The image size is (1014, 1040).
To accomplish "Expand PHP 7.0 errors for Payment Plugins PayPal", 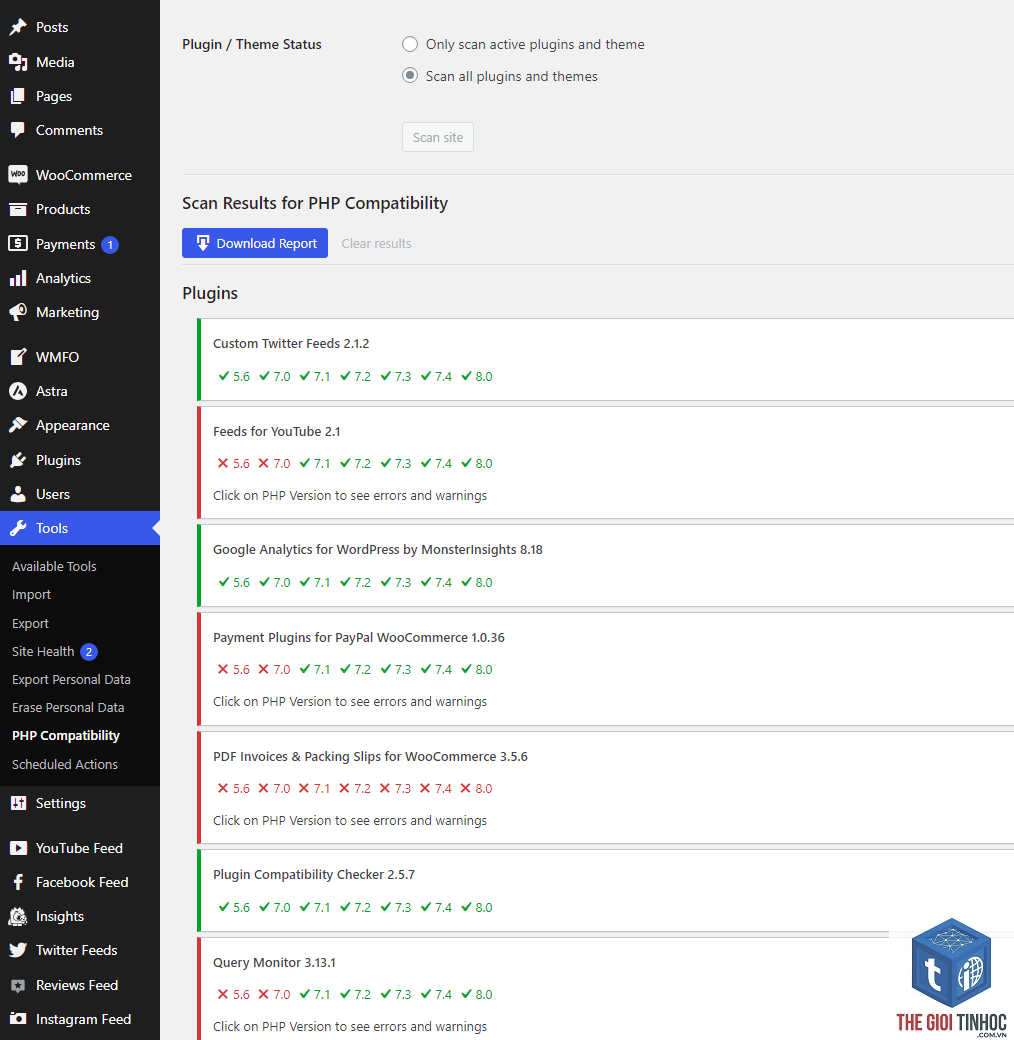I will click(x=275, y=669).
